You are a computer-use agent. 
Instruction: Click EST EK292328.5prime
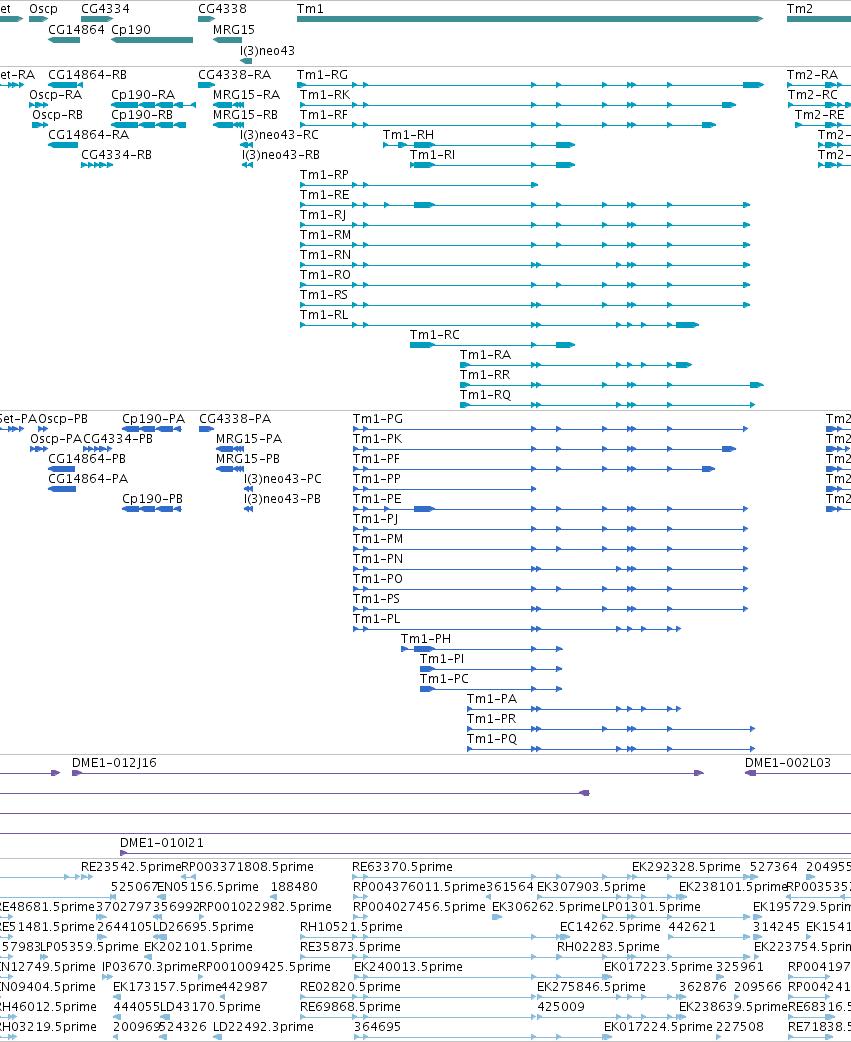point(686,867)
